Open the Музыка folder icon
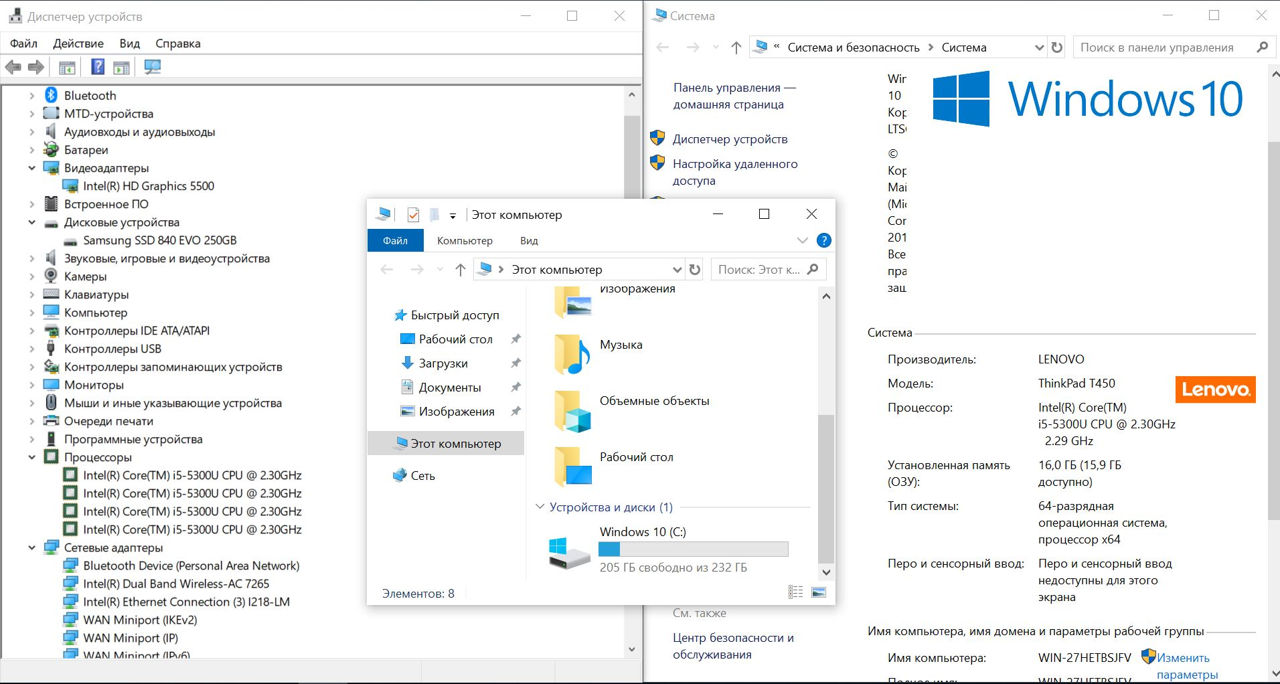1280x684 pixels. pos(573,353)
